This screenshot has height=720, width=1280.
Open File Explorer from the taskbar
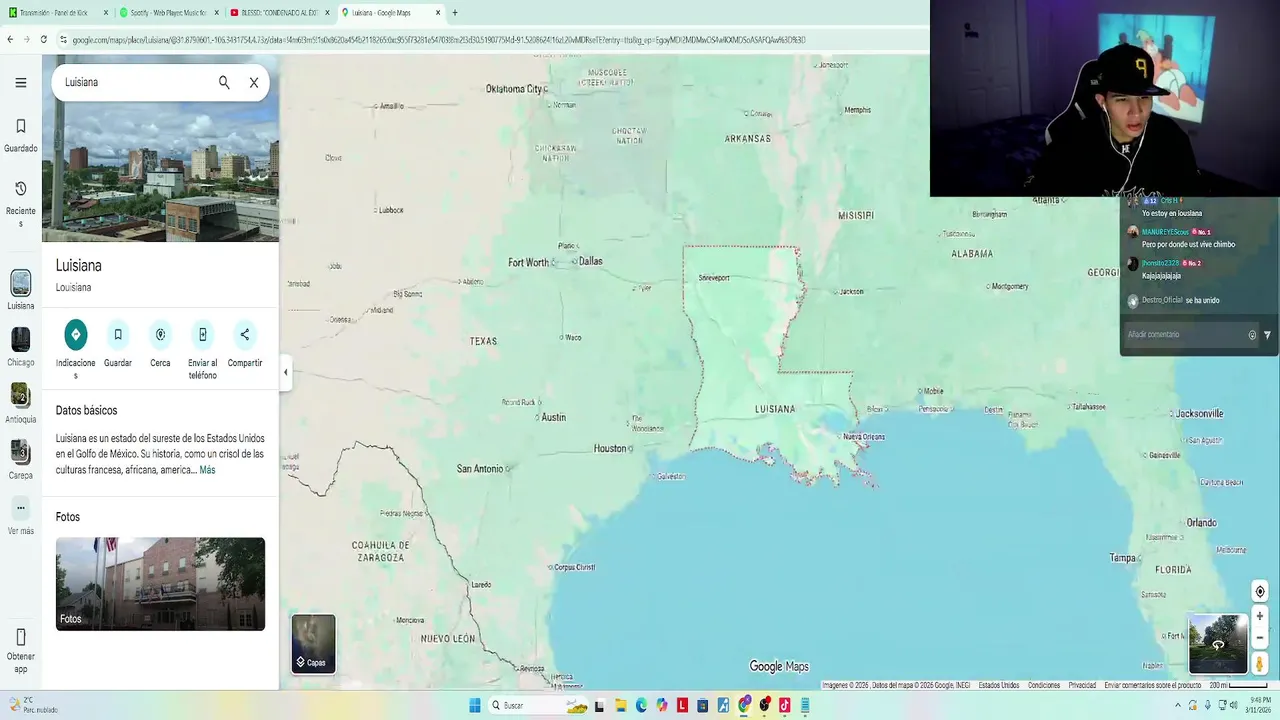[x=620, y=705]
